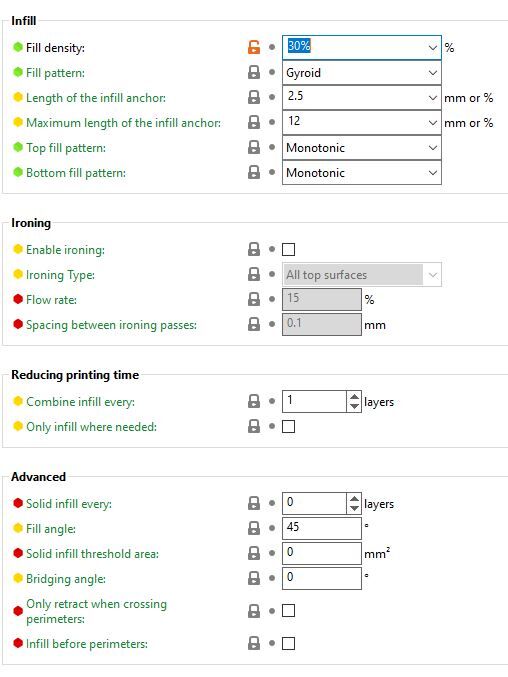Decrease the Solid infill every layers spinner
Viewport: 508px width, 677px height.
pyautogui.click(x=354, y=508)
